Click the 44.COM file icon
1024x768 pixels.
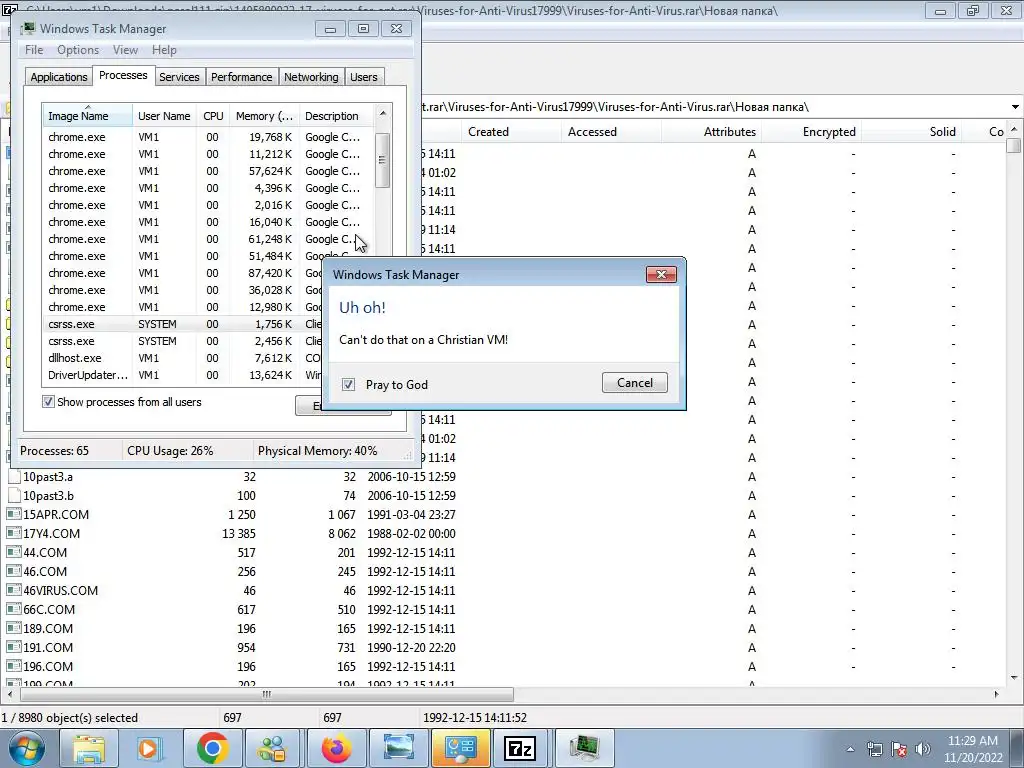point(13,552)
